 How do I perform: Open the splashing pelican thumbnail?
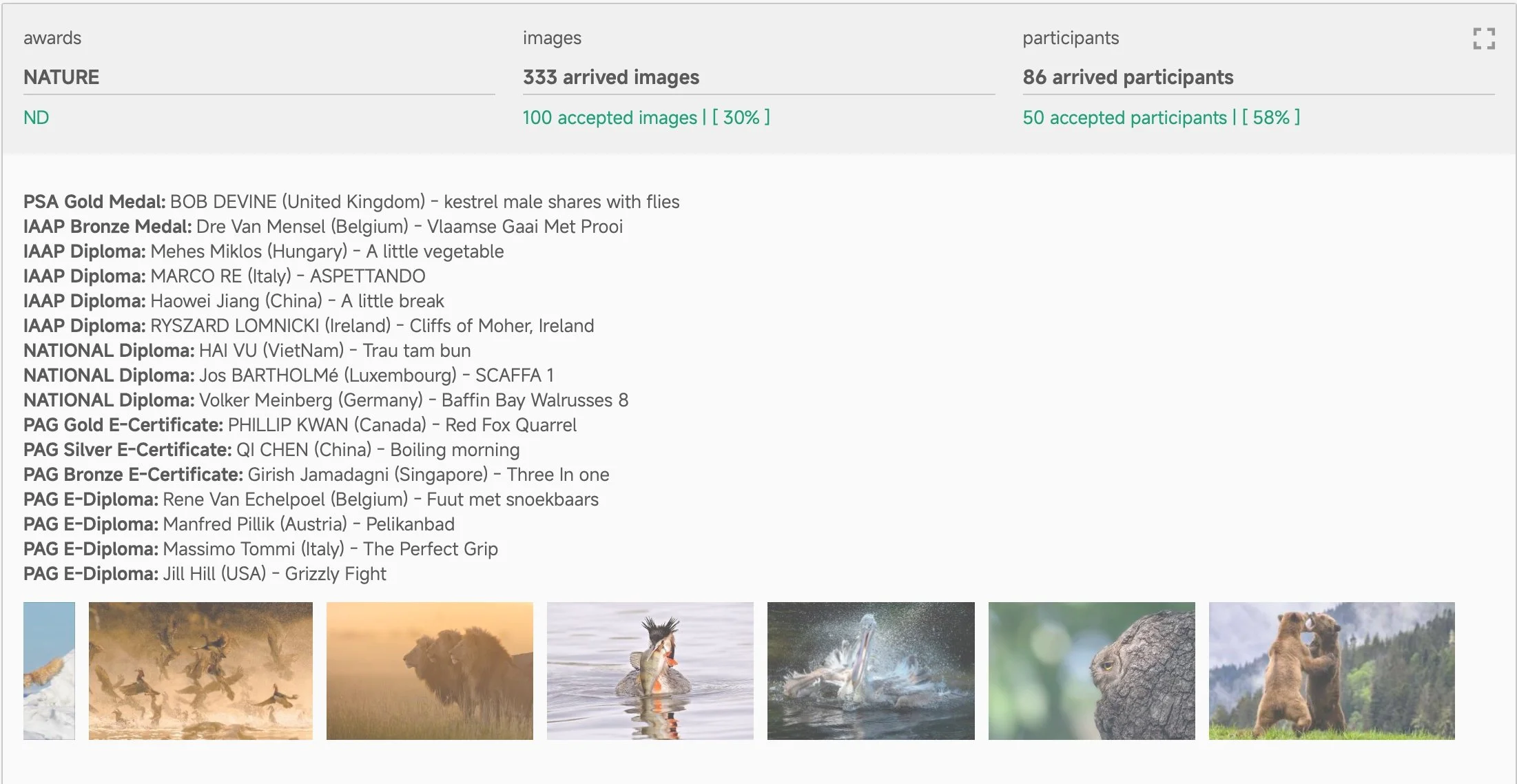pyautogui.click(x=871, y=670)
